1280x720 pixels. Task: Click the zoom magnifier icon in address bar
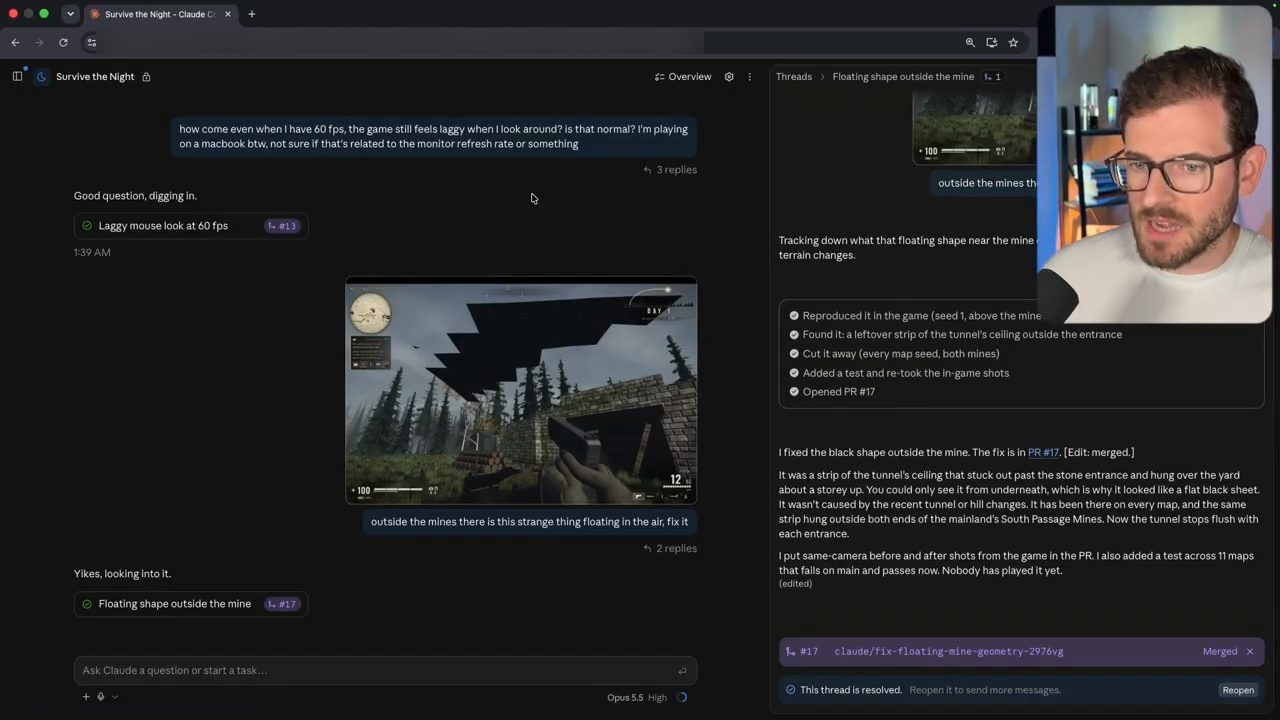970,42
